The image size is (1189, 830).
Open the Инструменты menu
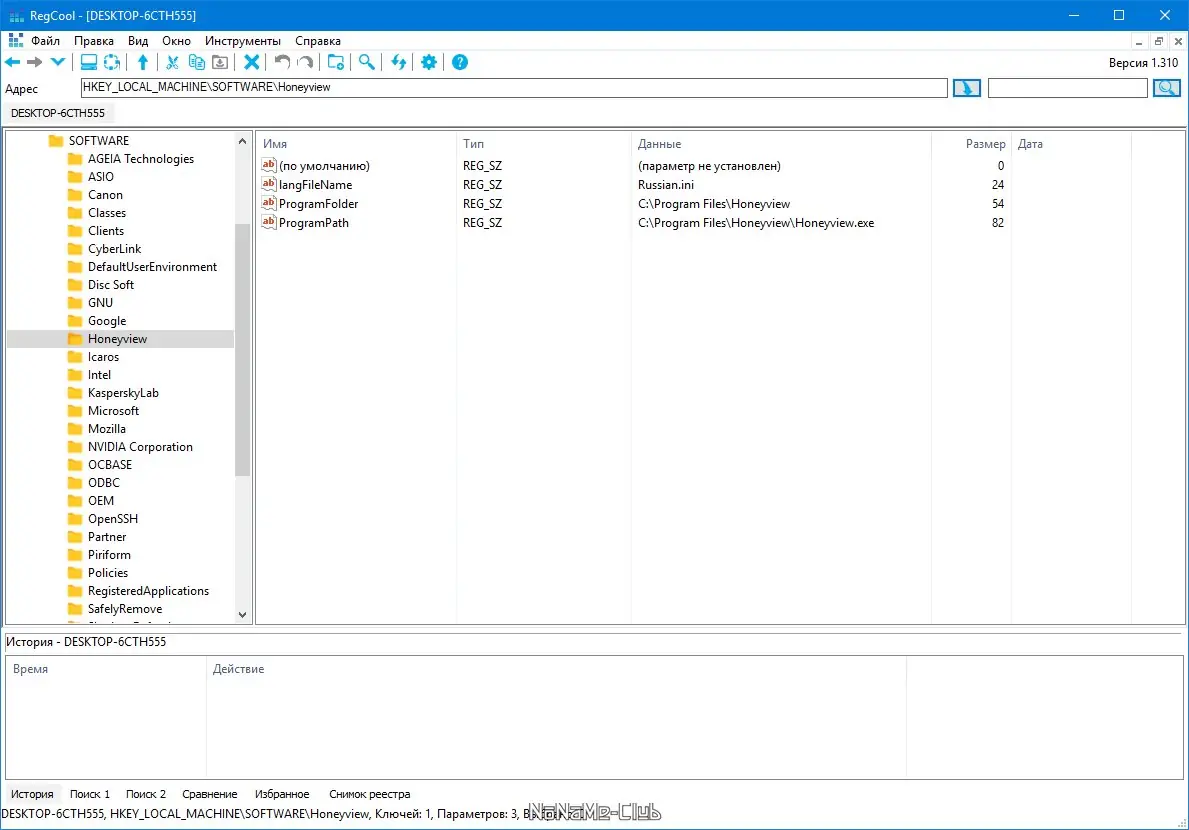pyautogui.click(x=243, y=41)
